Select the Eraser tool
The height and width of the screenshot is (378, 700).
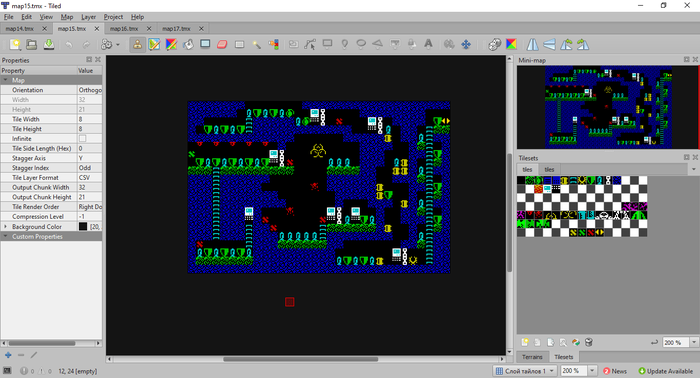tap(222, 44)
